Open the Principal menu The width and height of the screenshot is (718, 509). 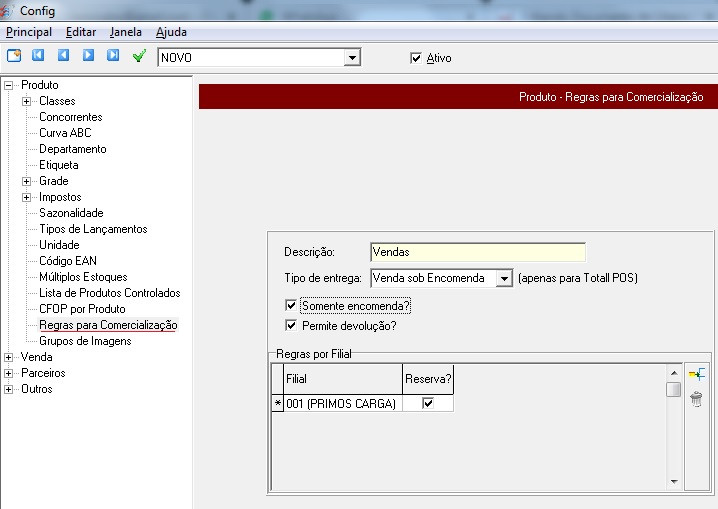(28, 32)
